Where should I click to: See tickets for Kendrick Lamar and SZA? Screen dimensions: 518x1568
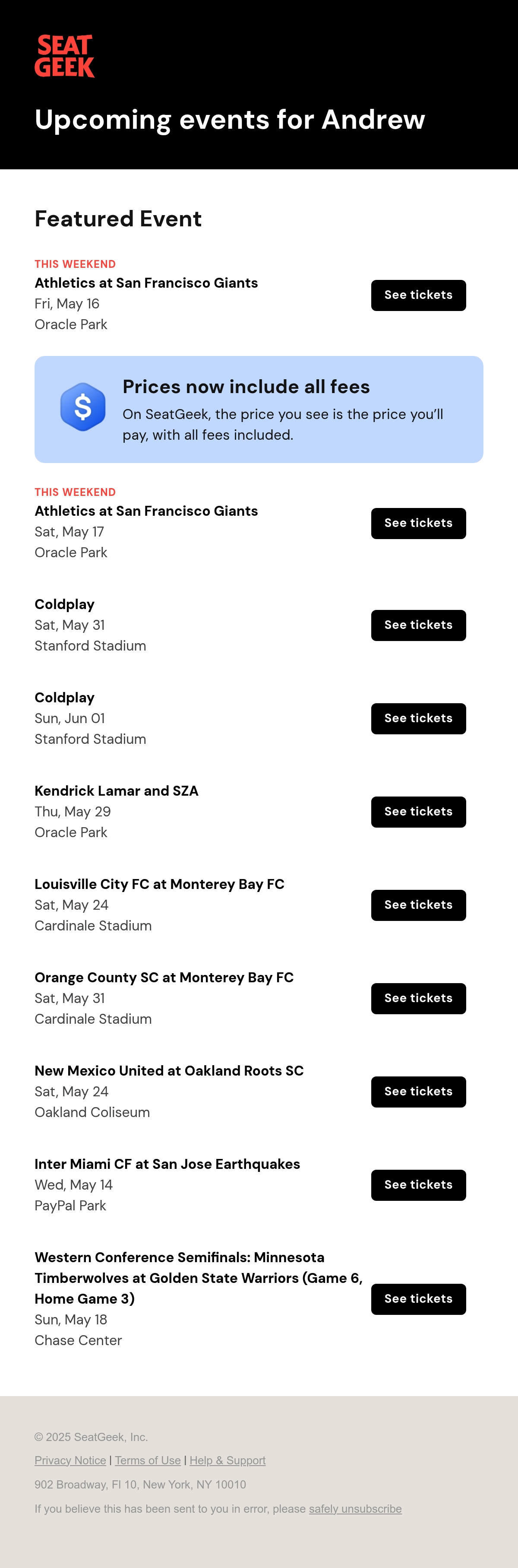pos(418,812)
